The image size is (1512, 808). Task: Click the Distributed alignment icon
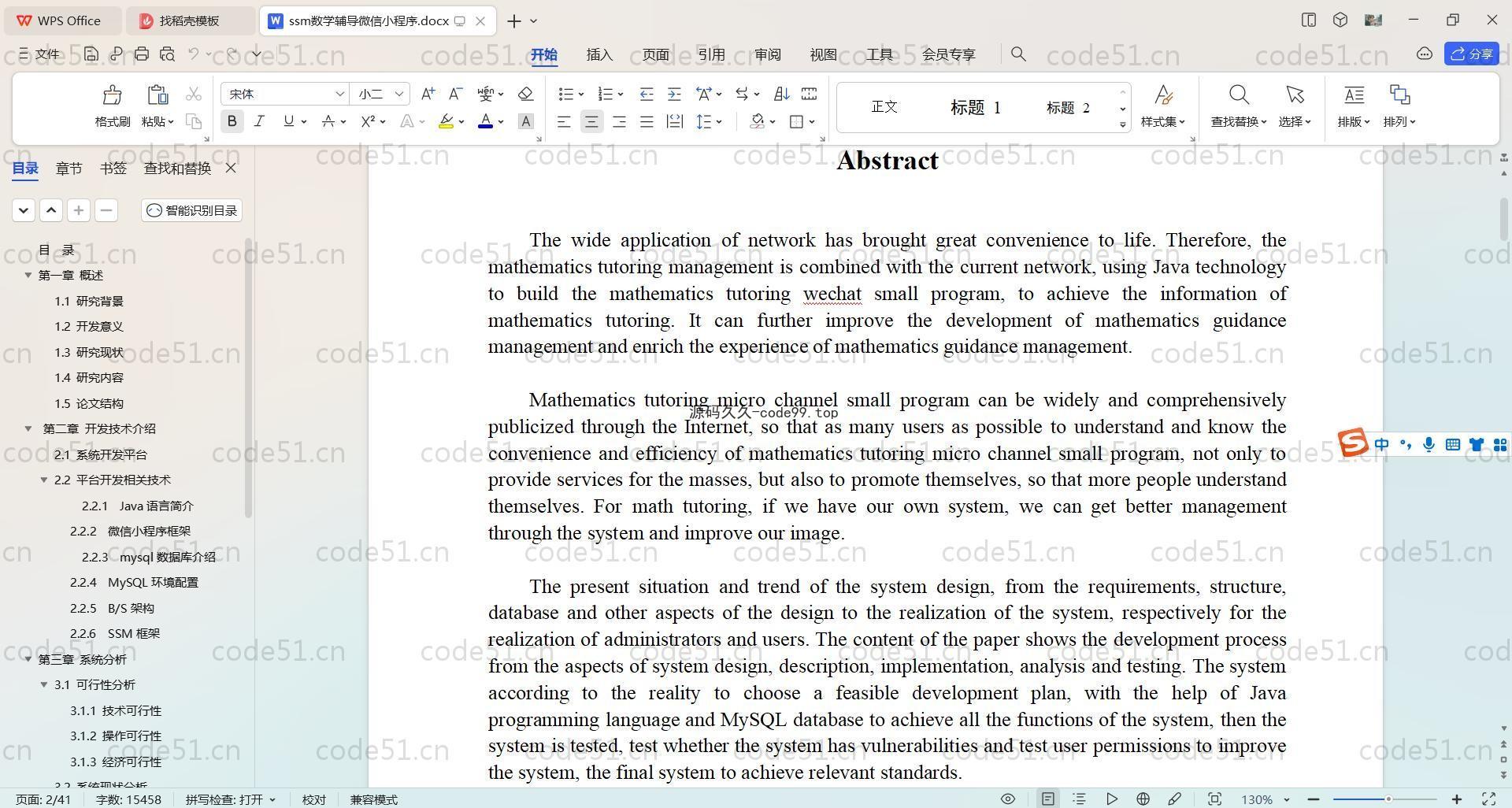click(x=674, y=121)
